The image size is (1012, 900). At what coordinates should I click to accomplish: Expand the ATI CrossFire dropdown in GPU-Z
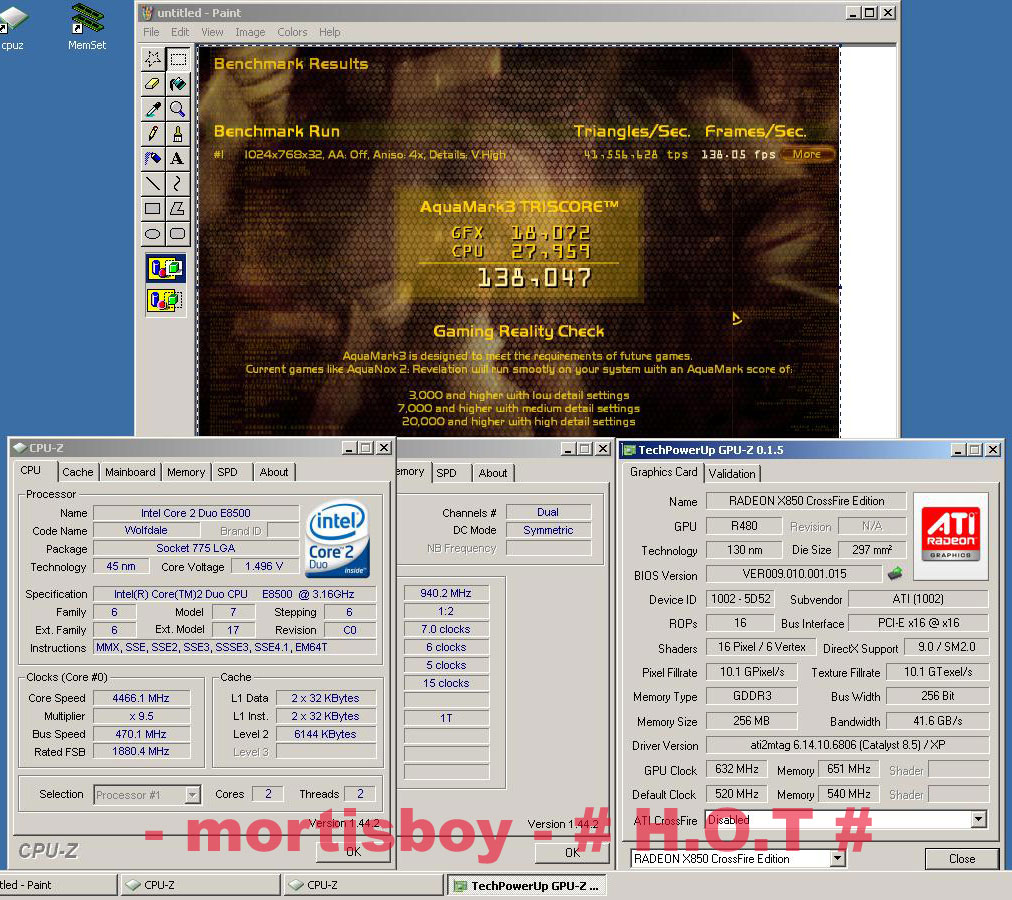click(x=978, y=819)
